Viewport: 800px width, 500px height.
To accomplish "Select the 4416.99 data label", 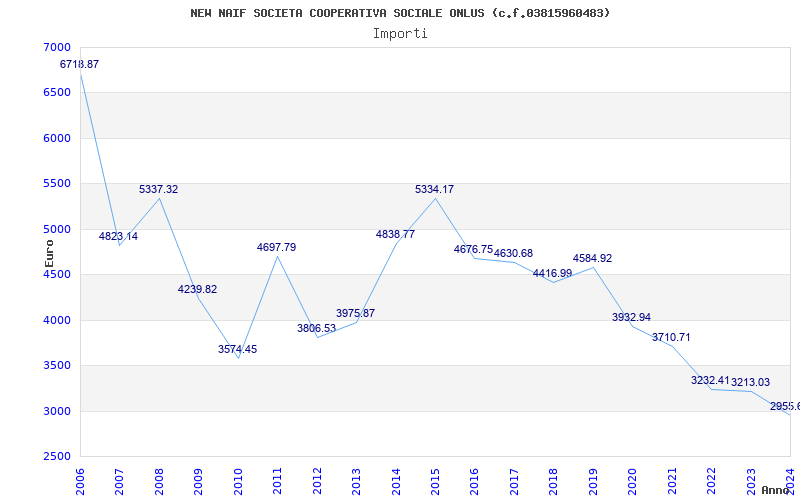I will coord(553,273).
